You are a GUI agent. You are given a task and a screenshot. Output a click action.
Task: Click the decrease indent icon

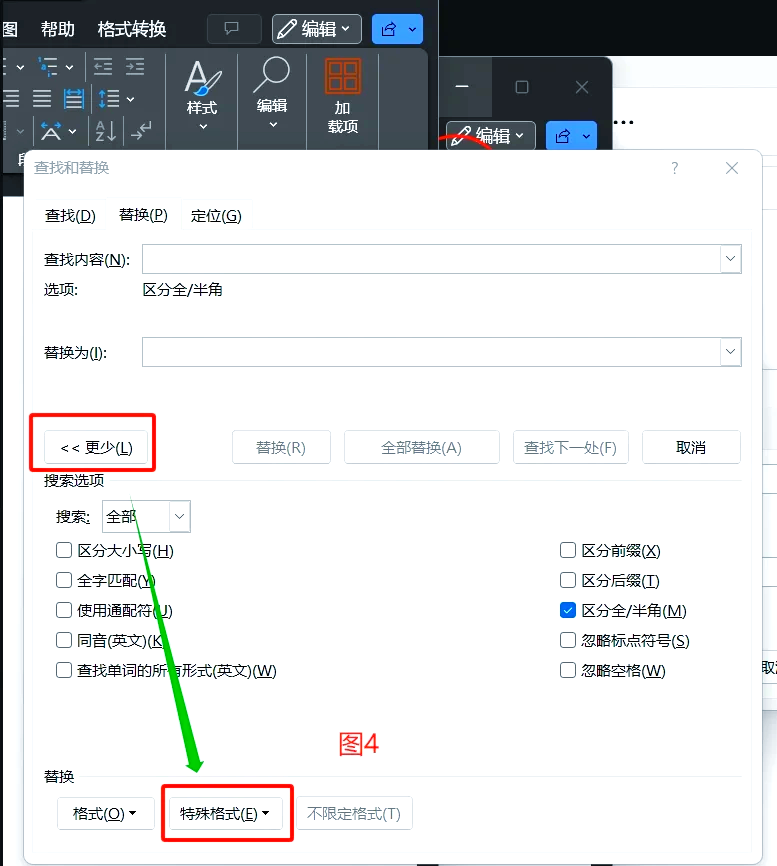coord(103,67)
